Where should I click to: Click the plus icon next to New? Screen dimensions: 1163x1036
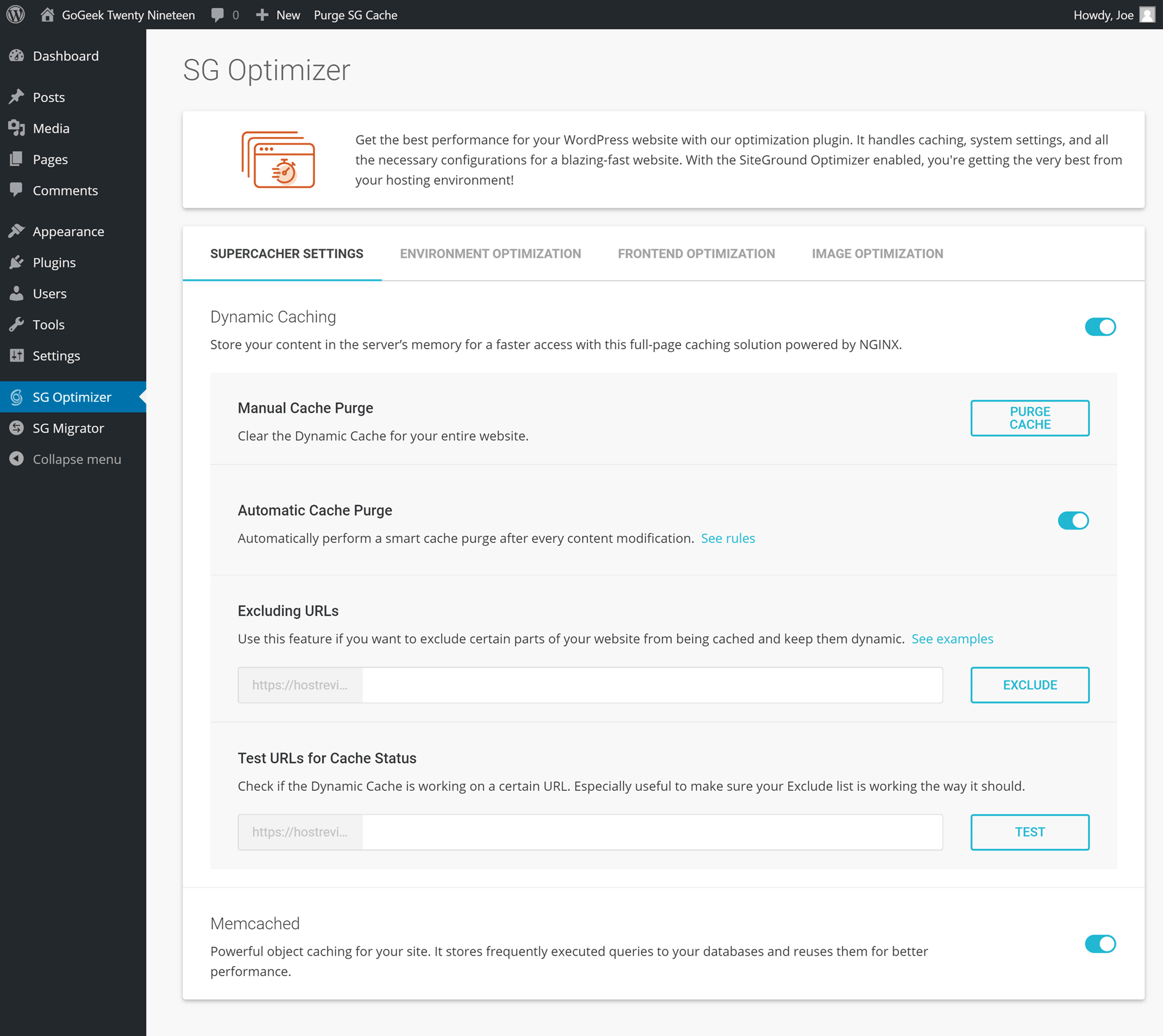(x=262, y=15)
